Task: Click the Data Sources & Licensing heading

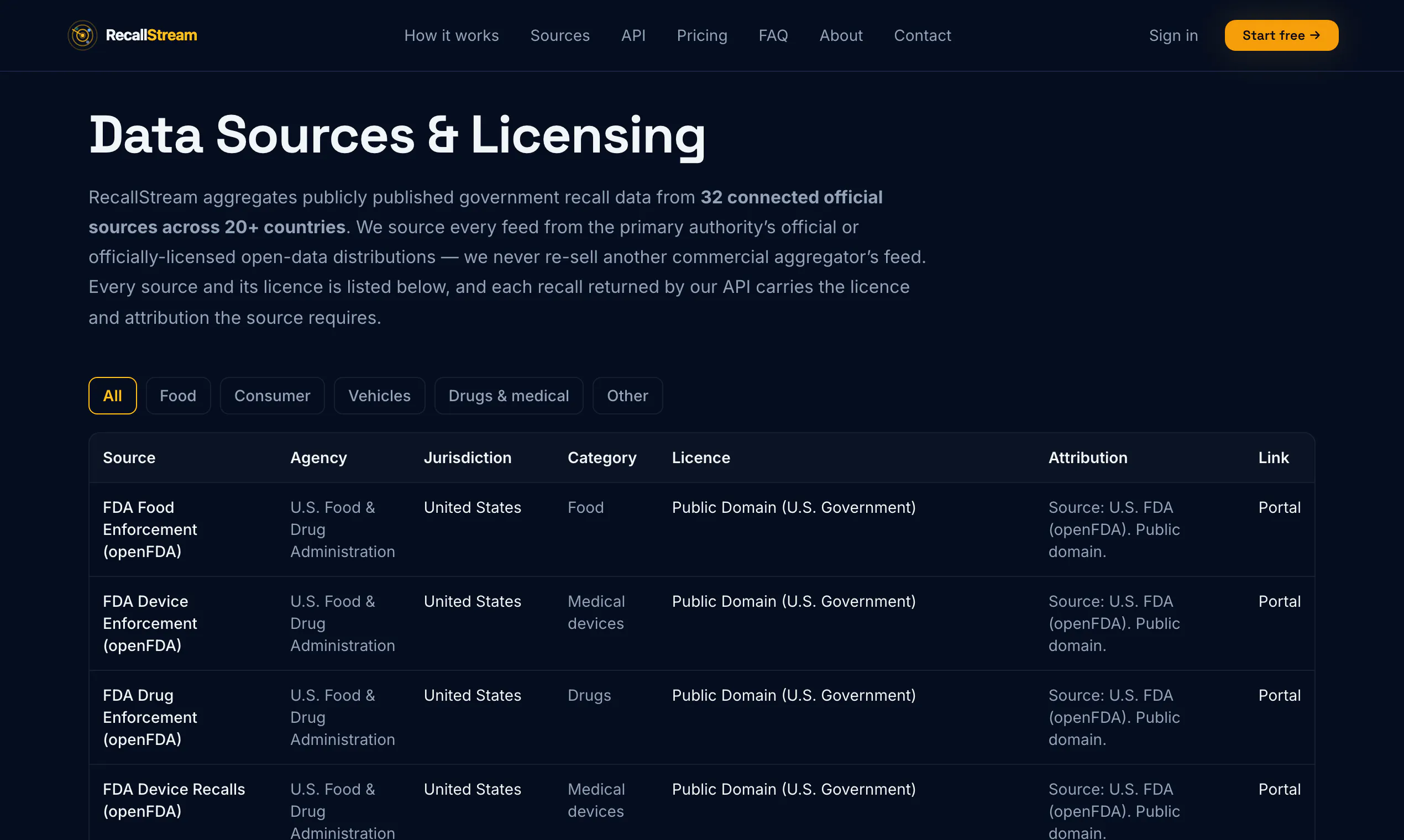Action: (397, 136)
